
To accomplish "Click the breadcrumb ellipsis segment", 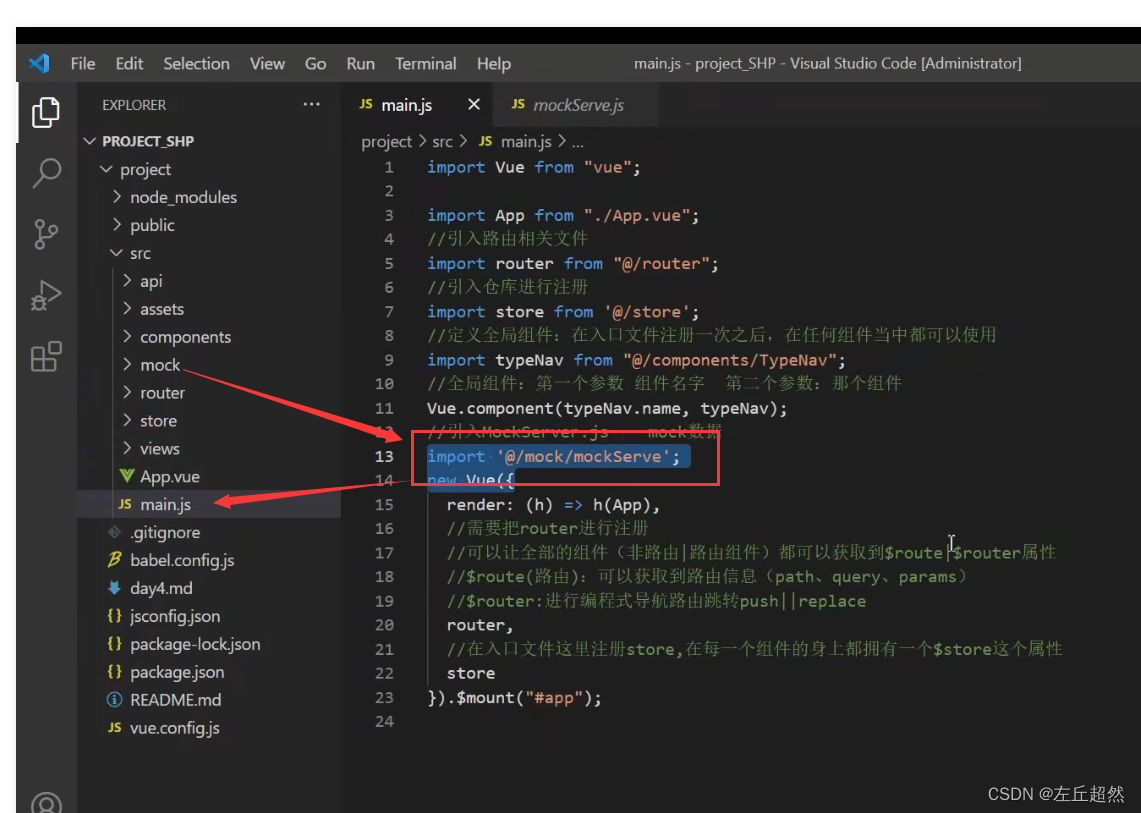I will tap(578, 143).
